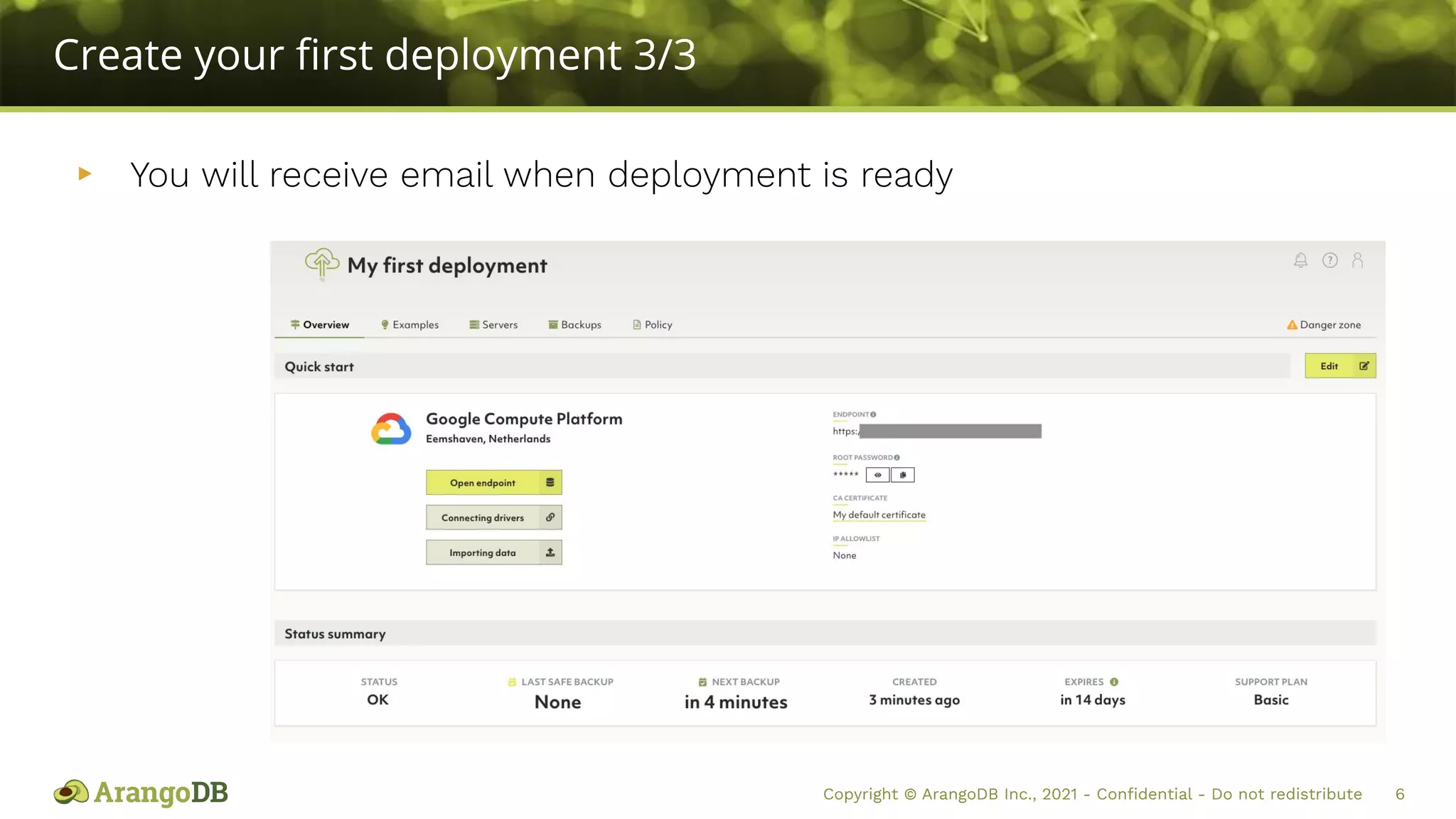The height and width of the screenshot is (819, 1456).
Task: Click the 'Google Compute Platform' heading
Action: 524,419
